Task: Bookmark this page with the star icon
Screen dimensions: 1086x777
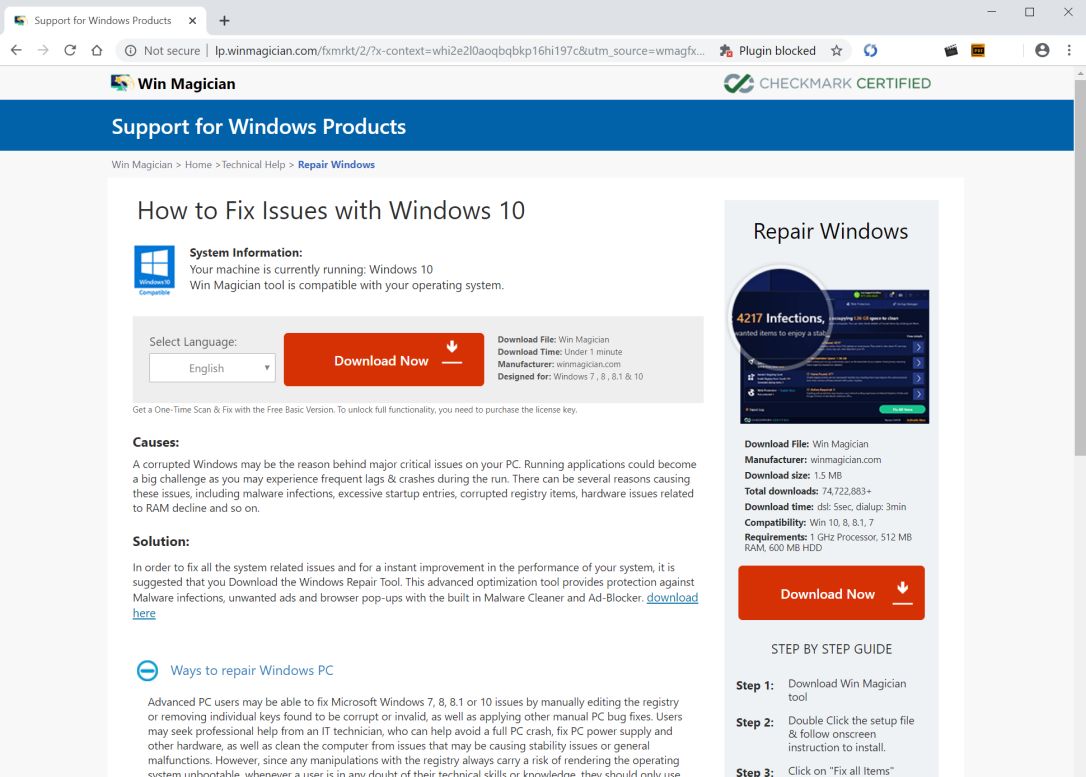Action: (837, 51)
